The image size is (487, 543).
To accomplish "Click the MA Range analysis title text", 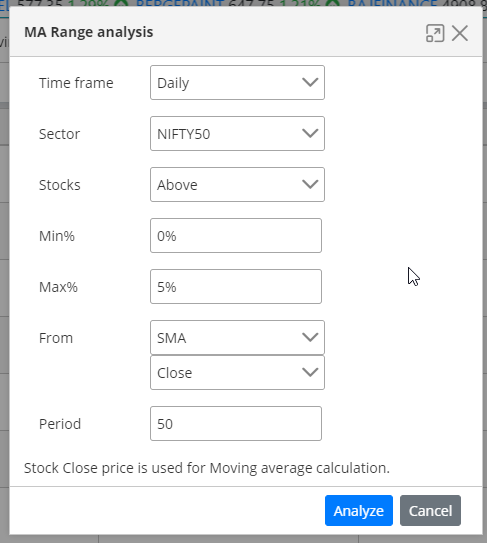I will [x=89, y=32].
